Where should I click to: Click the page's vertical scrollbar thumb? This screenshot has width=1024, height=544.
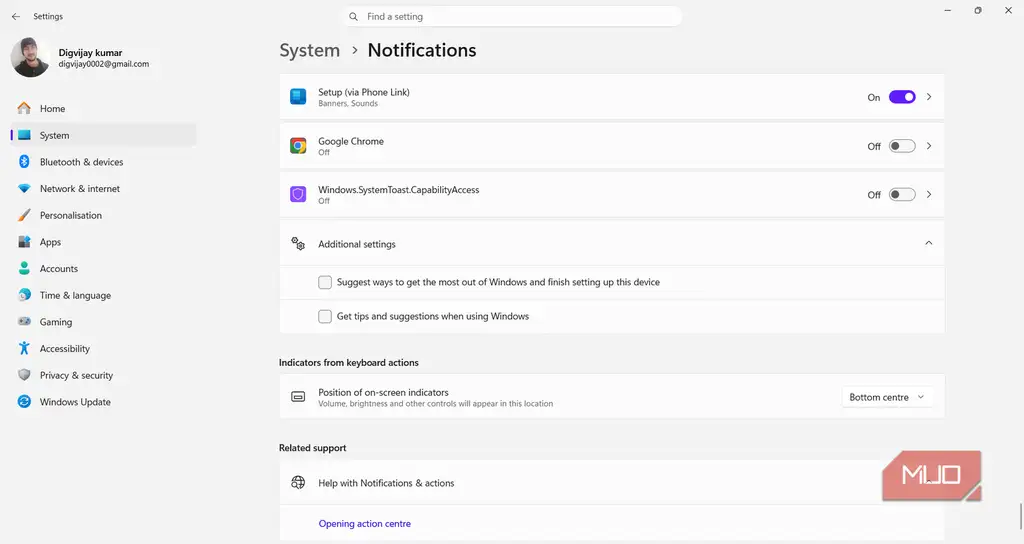(1021, 517)
